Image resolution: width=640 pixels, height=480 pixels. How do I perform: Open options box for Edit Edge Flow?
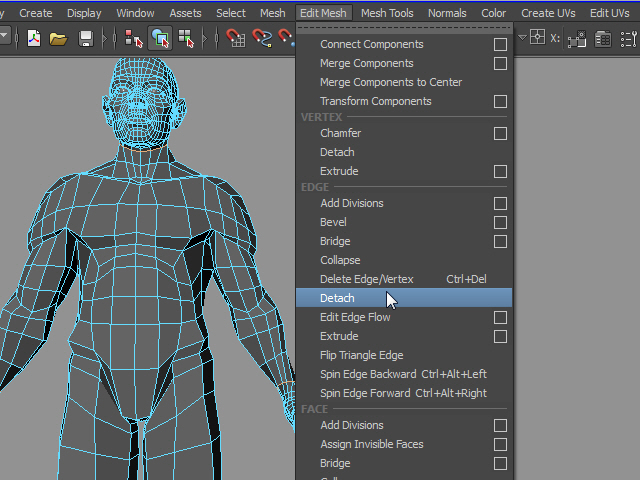[x=500, y=318]
